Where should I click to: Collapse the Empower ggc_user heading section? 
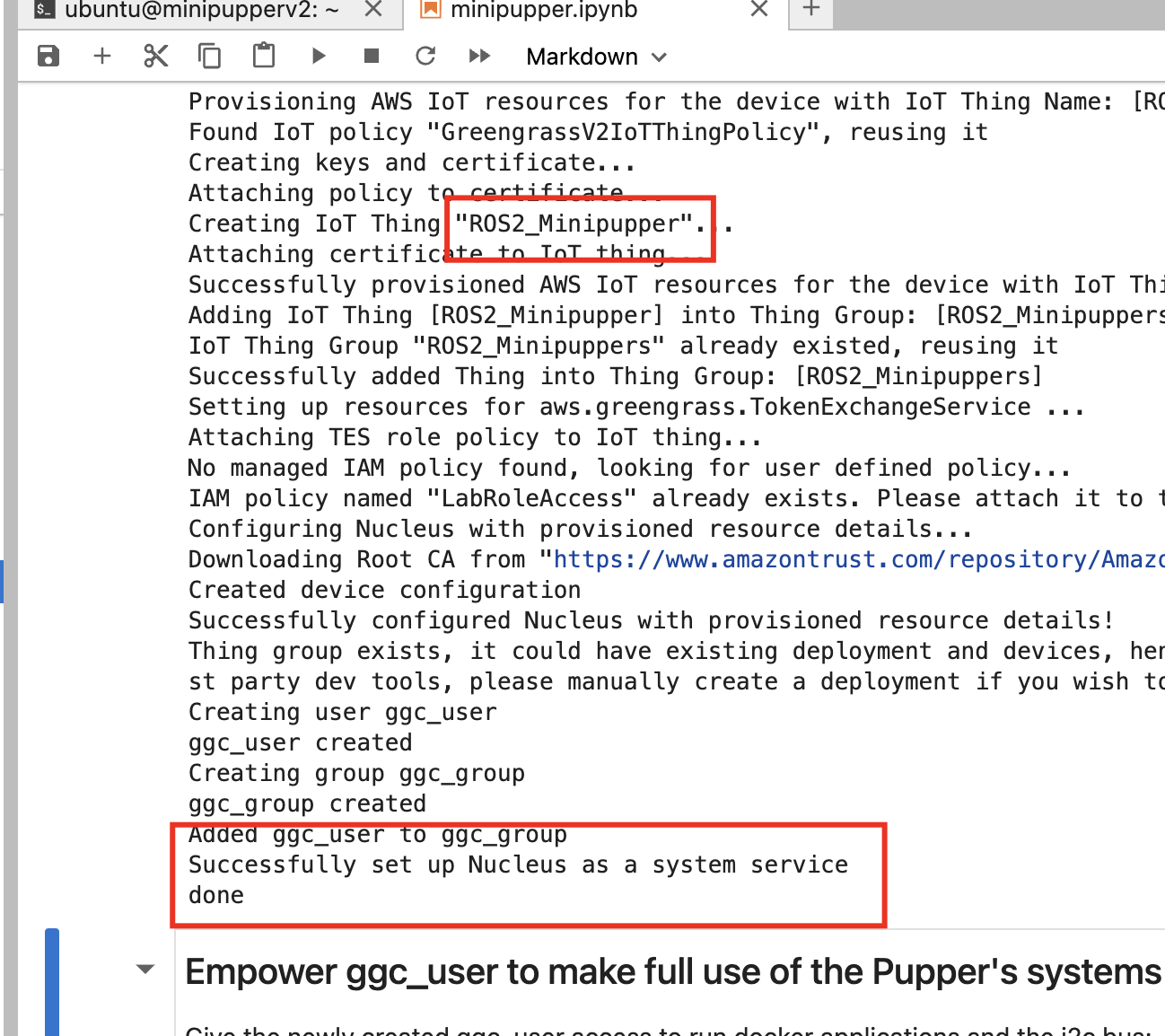pyautogui.click(x=145, y=970)
